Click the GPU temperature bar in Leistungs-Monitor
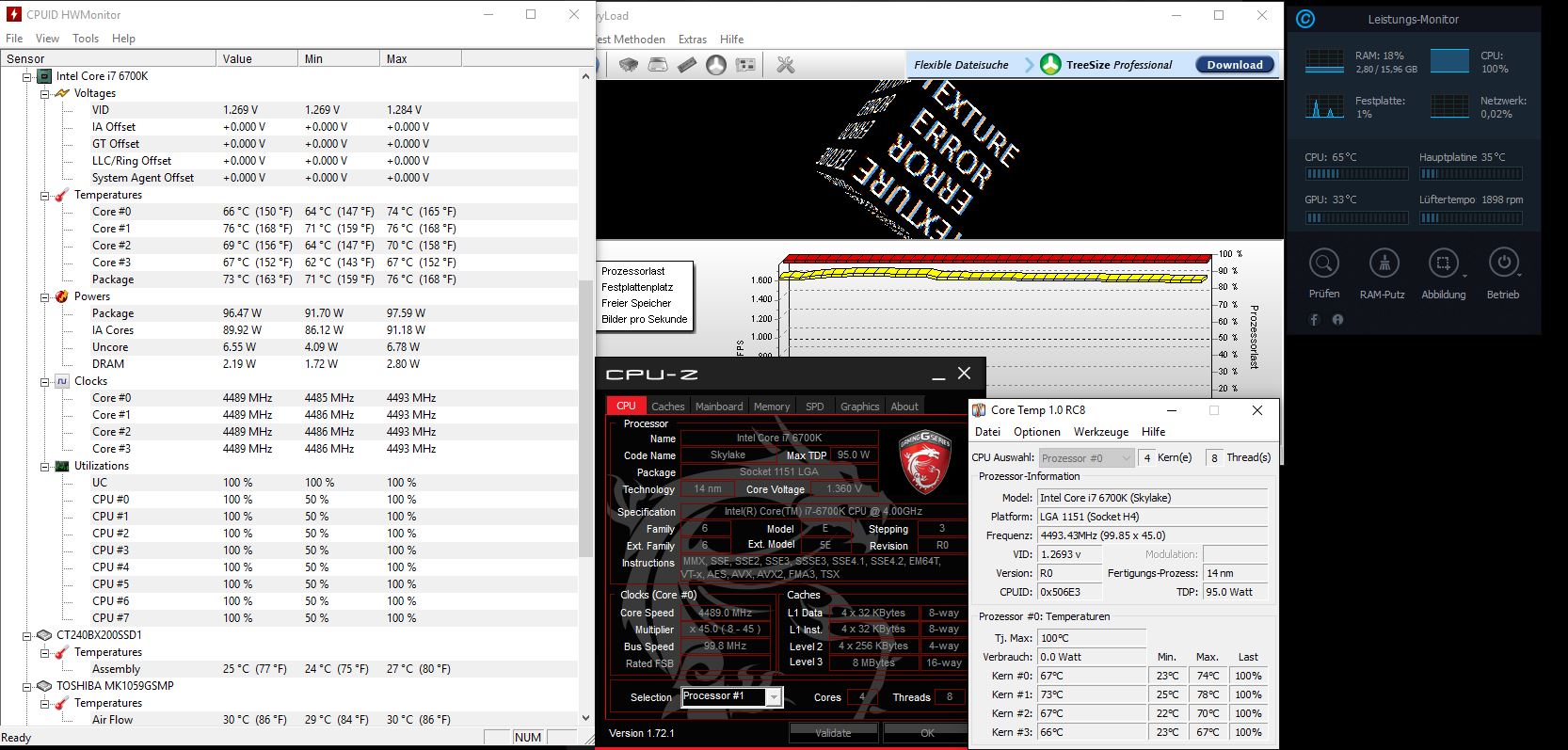The height and width of the screenshot is (750, 1568). tap(1356, 217)
